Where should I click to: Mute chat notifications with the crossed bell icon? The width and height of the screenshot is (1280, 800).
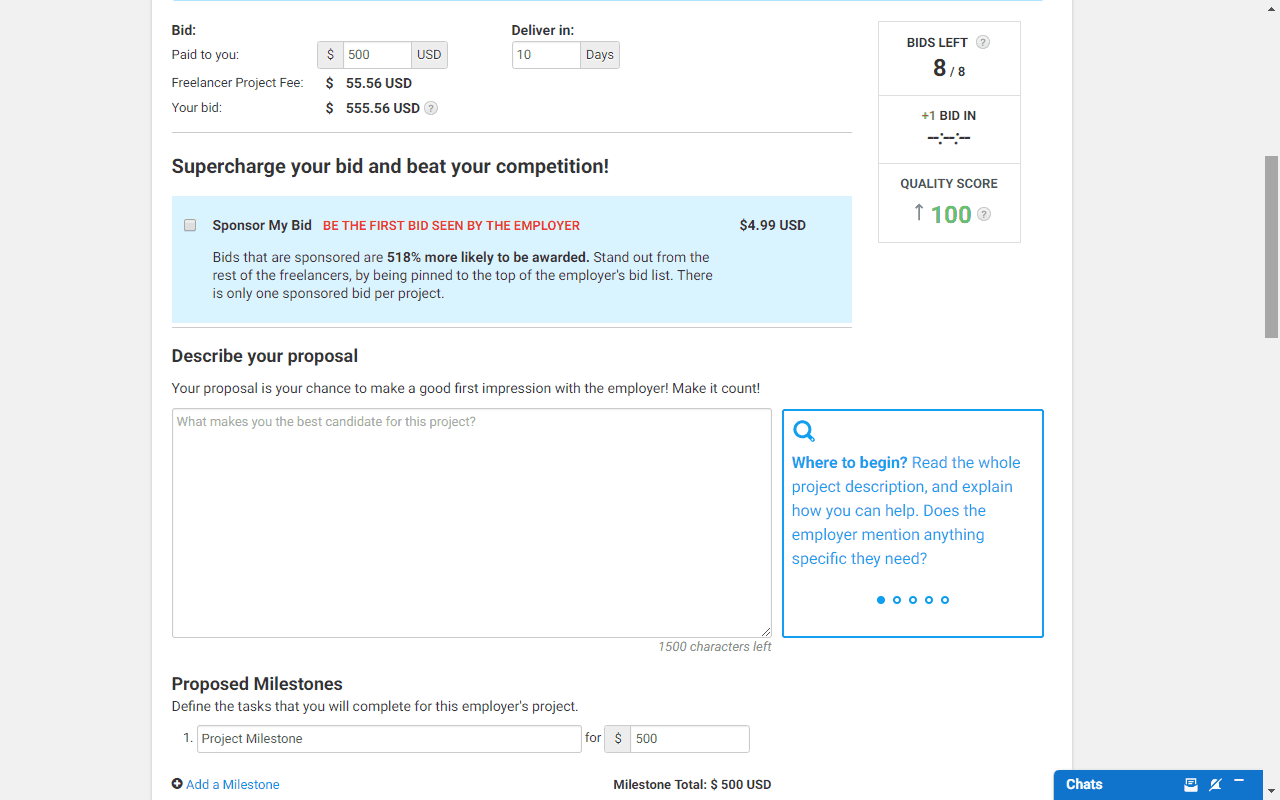[x=1215, y=784]
